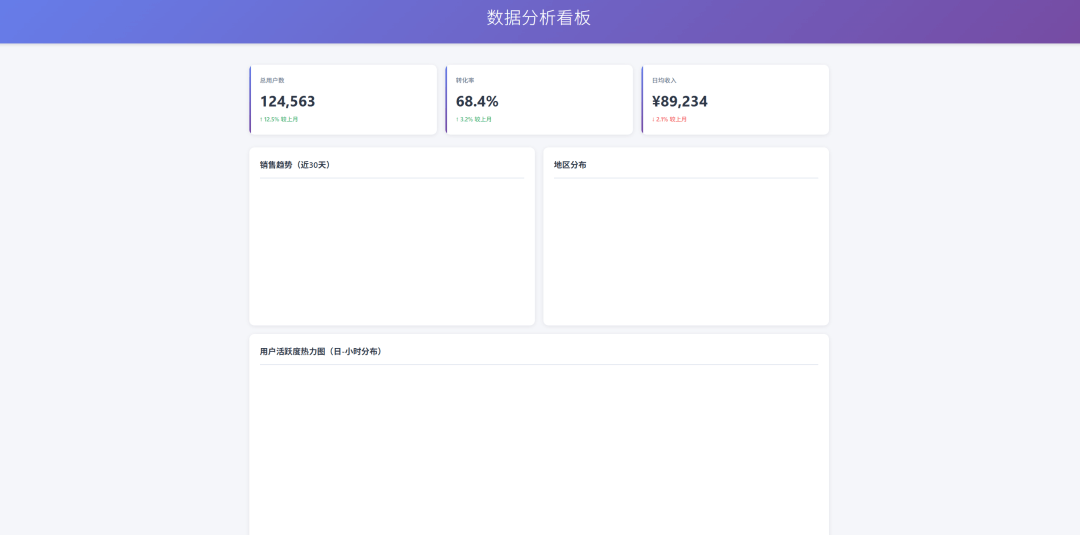Click the purple left accent bar of 总用户数 card
1080x535 pixels.
point(250,100)
